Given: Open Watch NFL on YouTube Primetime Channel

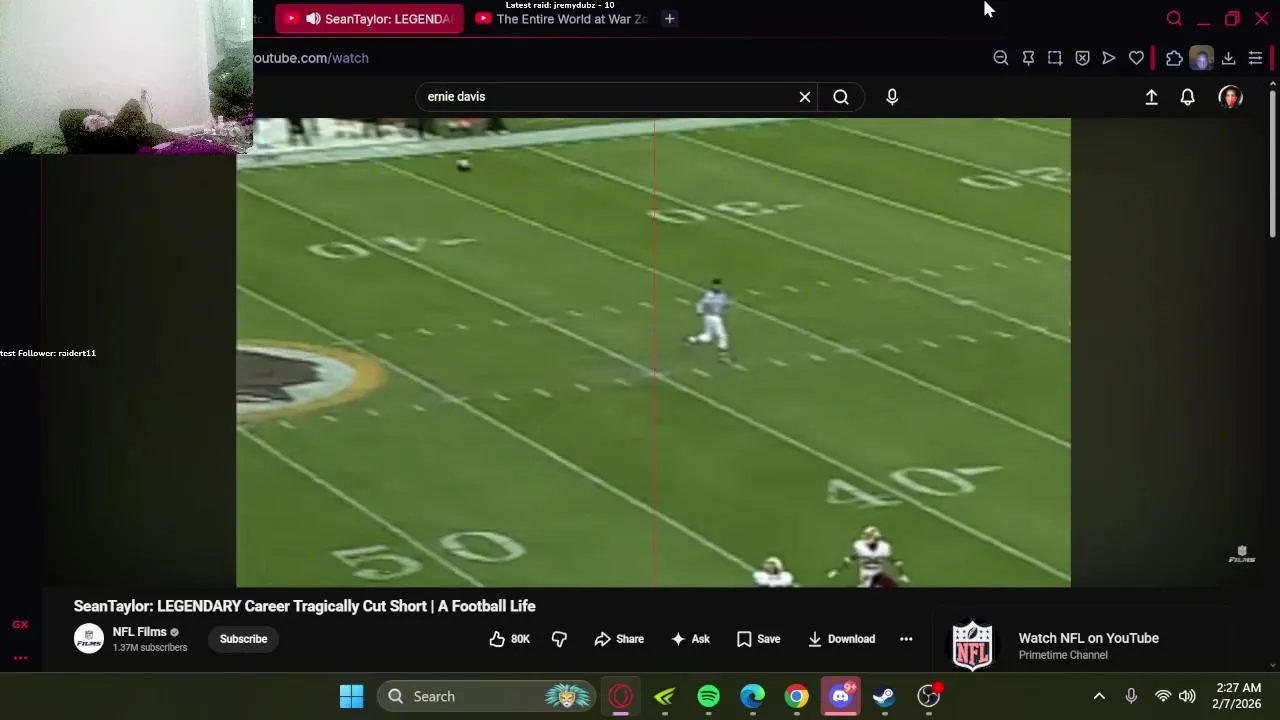Looking at the screenshot, I should (x=1088, y=645).
